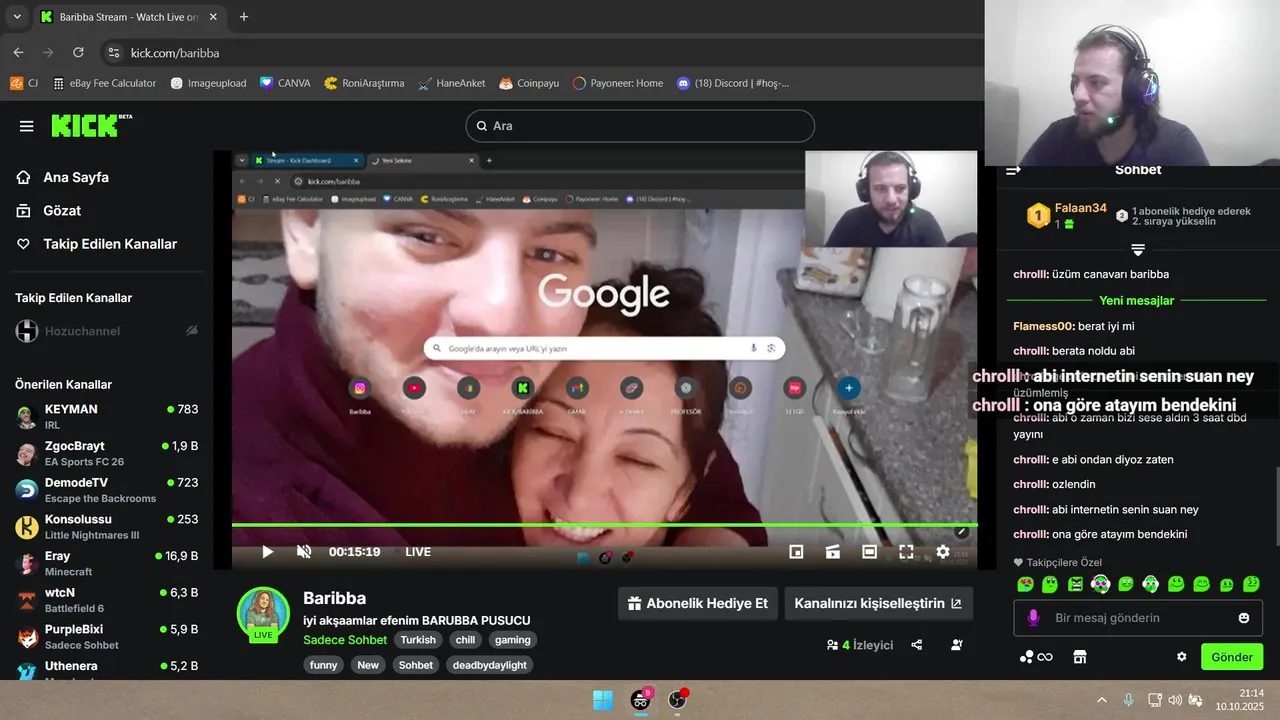Screen dimensions: 1280x720
Task: Enable picture-in-picture mini player
Action: click(x=796, y=552)
